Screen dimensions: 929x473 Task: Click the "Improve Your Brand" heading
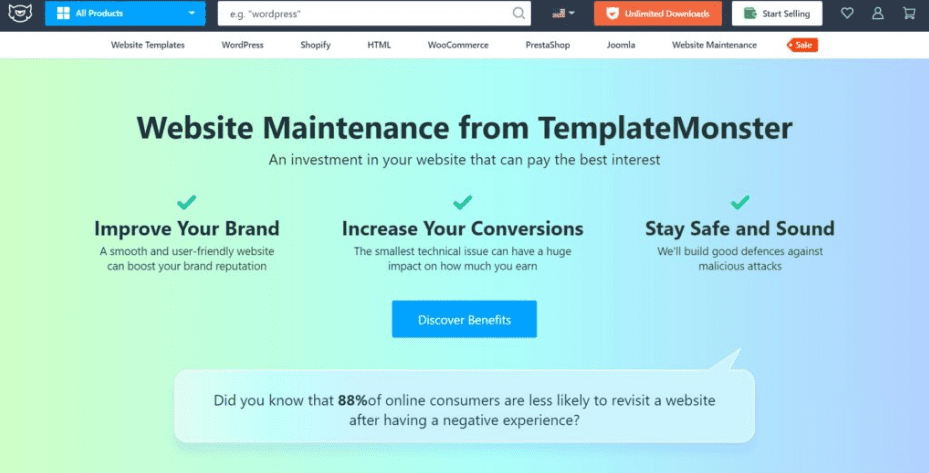point(187,228)
